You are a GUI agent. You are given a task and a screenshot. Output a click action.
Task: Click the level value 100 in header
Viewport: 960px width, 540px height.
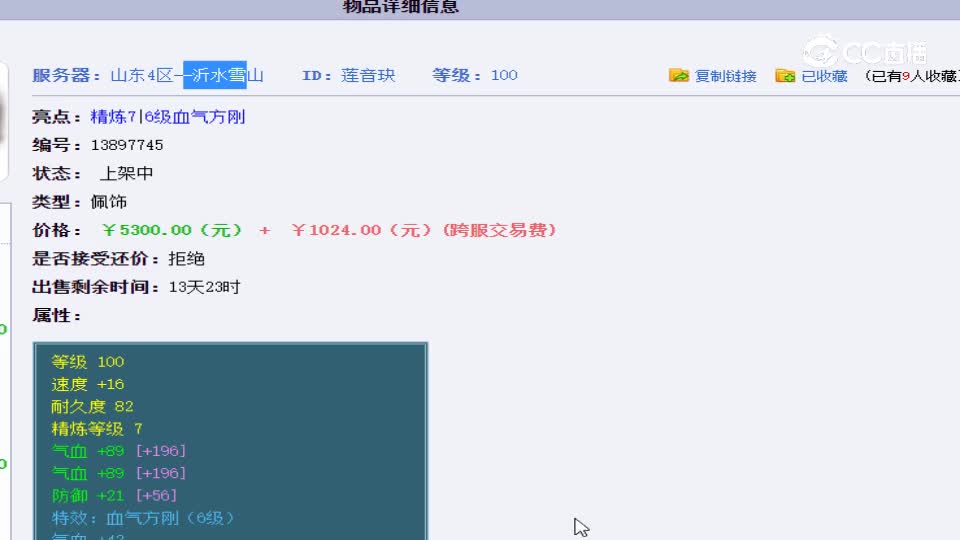point(504,75)
